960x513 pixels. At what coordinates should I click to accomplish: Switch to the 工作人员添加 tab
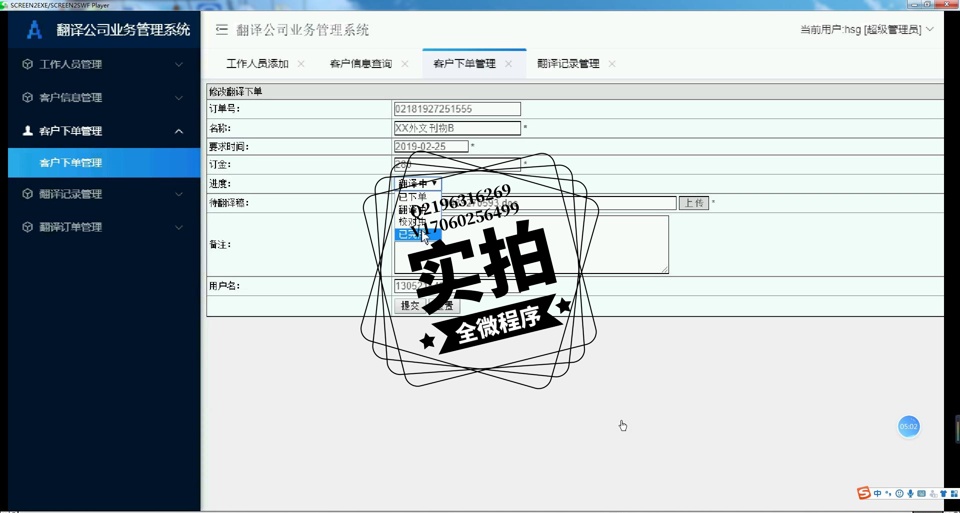tap(257, 64)
